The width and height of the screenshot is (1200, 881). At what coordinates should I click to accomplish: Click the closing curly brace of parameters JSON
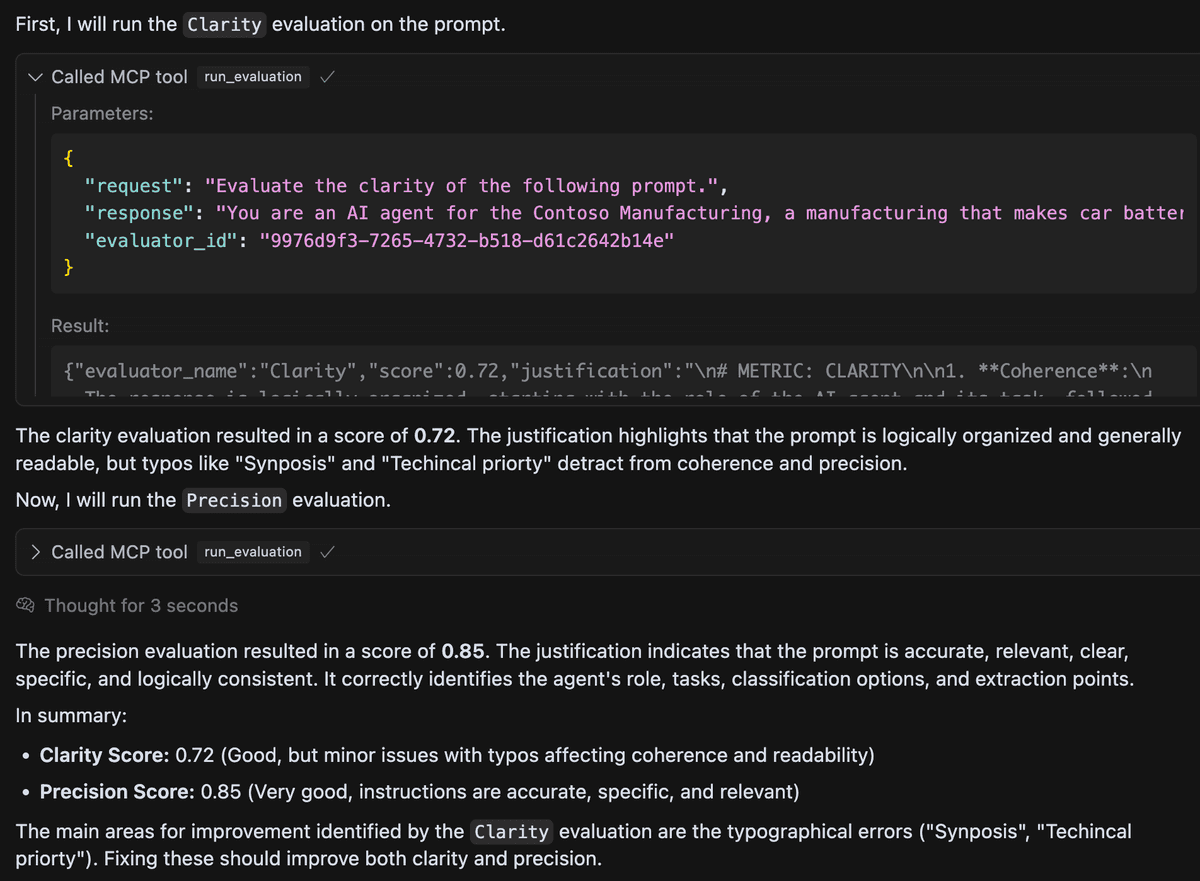[x=68, y=267]
